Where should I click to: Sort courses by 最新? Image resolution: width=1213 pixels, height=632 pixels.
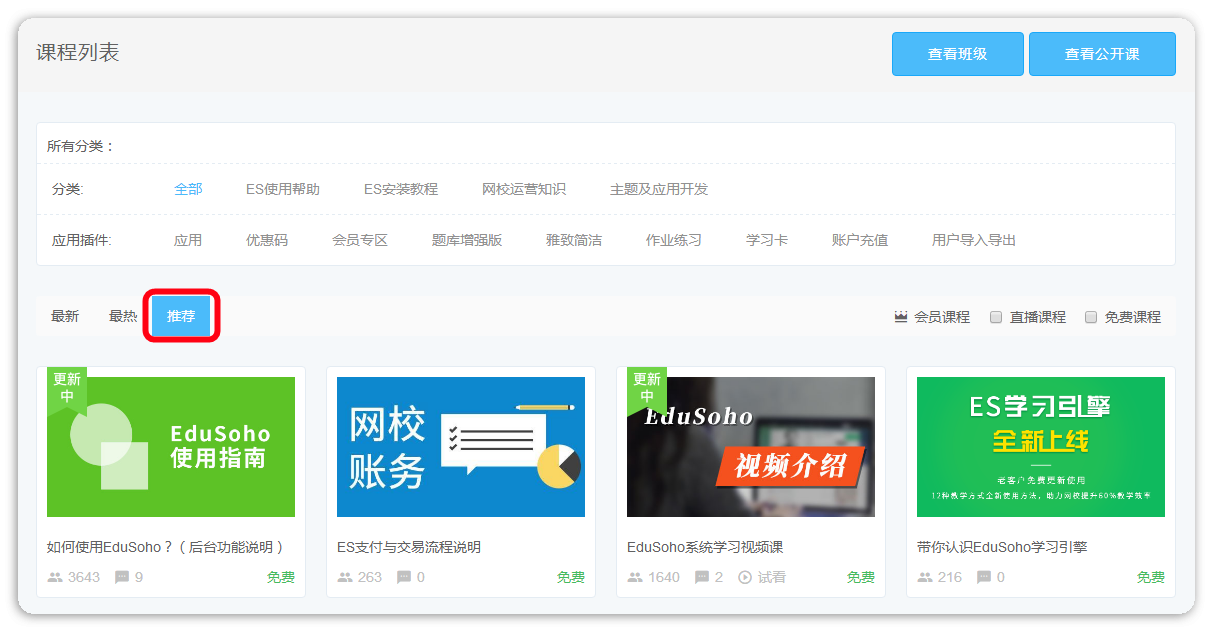65,316
